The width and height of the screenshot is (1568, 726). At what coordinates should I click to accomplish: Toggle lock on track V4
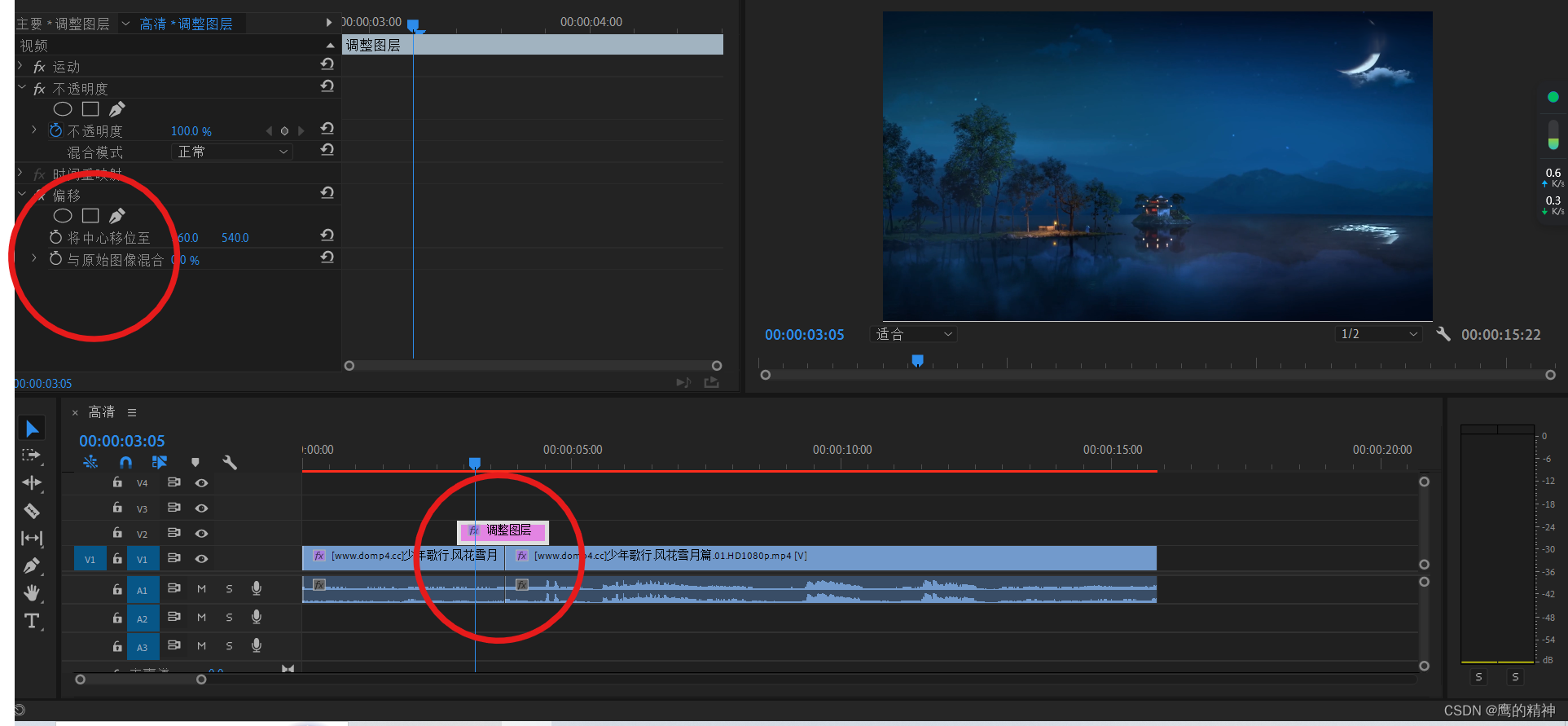tap(117, 482)
